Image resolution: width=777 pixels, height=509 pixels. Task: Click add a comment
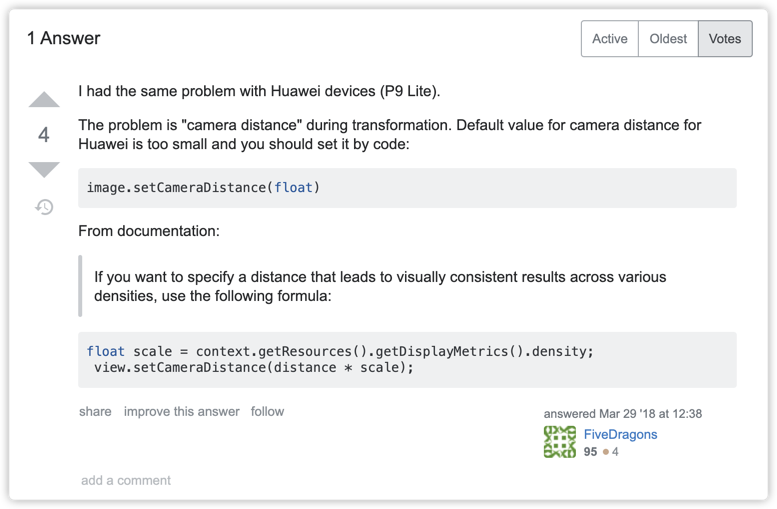tap(126, 480)
